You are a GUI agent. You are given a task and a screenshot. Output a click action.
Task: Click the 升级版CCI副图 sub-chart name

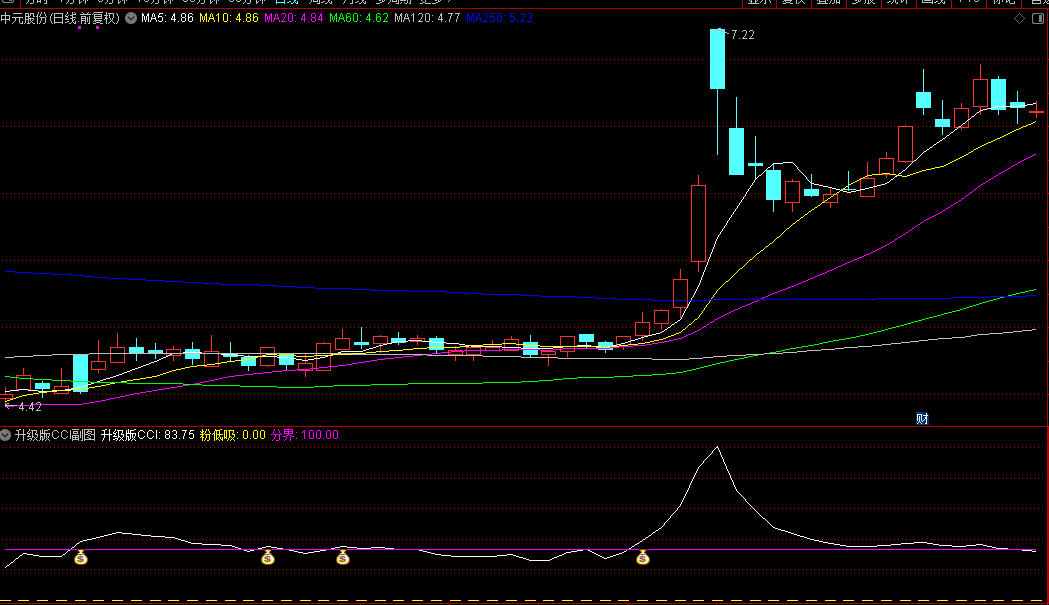click(56, 435)
